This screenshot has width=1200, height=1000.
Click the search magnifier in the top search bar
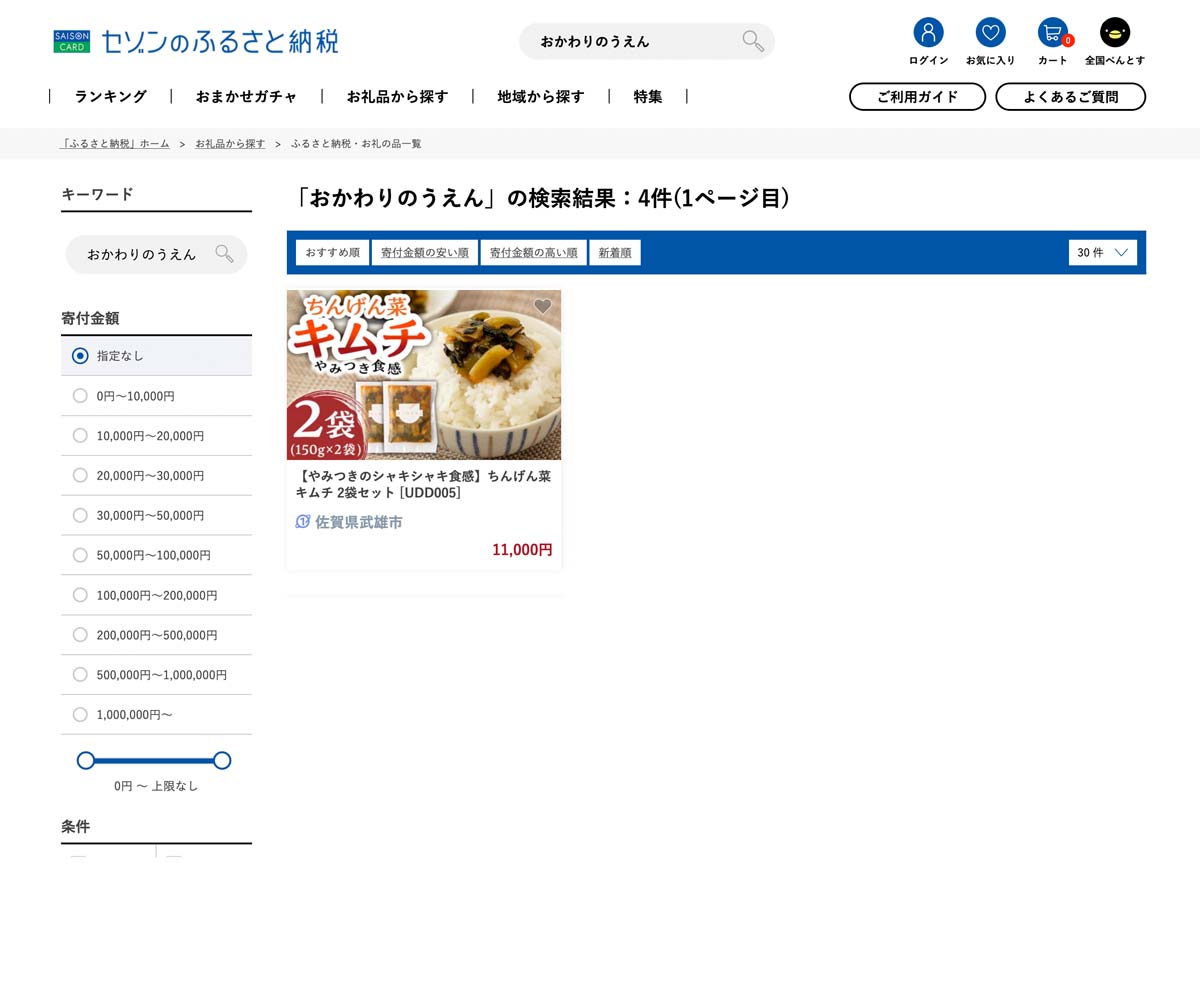752,41
